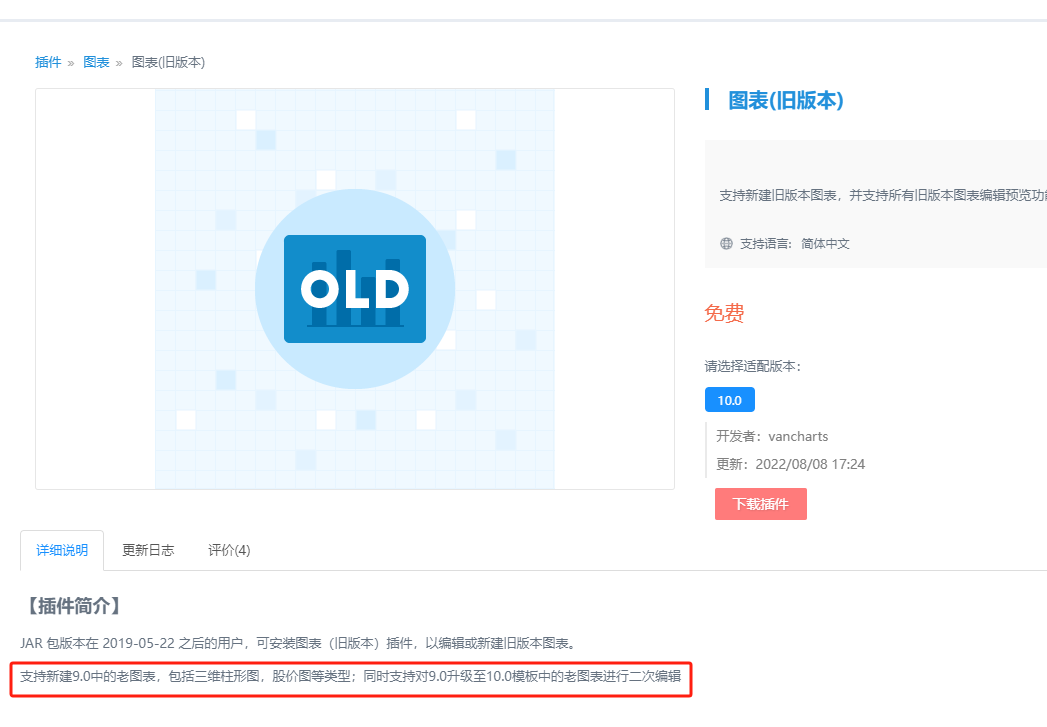1047x727 pixels.
Task: Click the 支持新建旧版本图表 summary text
Action: (883, 196)
